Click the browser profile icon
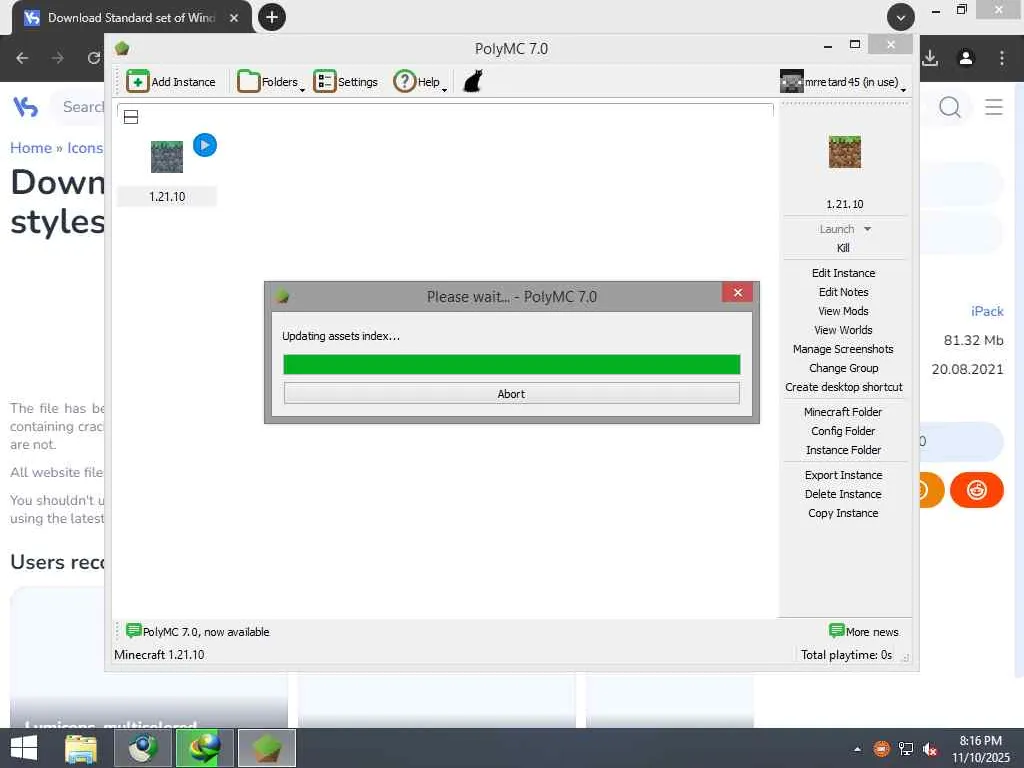 click(x=966, y=58)
